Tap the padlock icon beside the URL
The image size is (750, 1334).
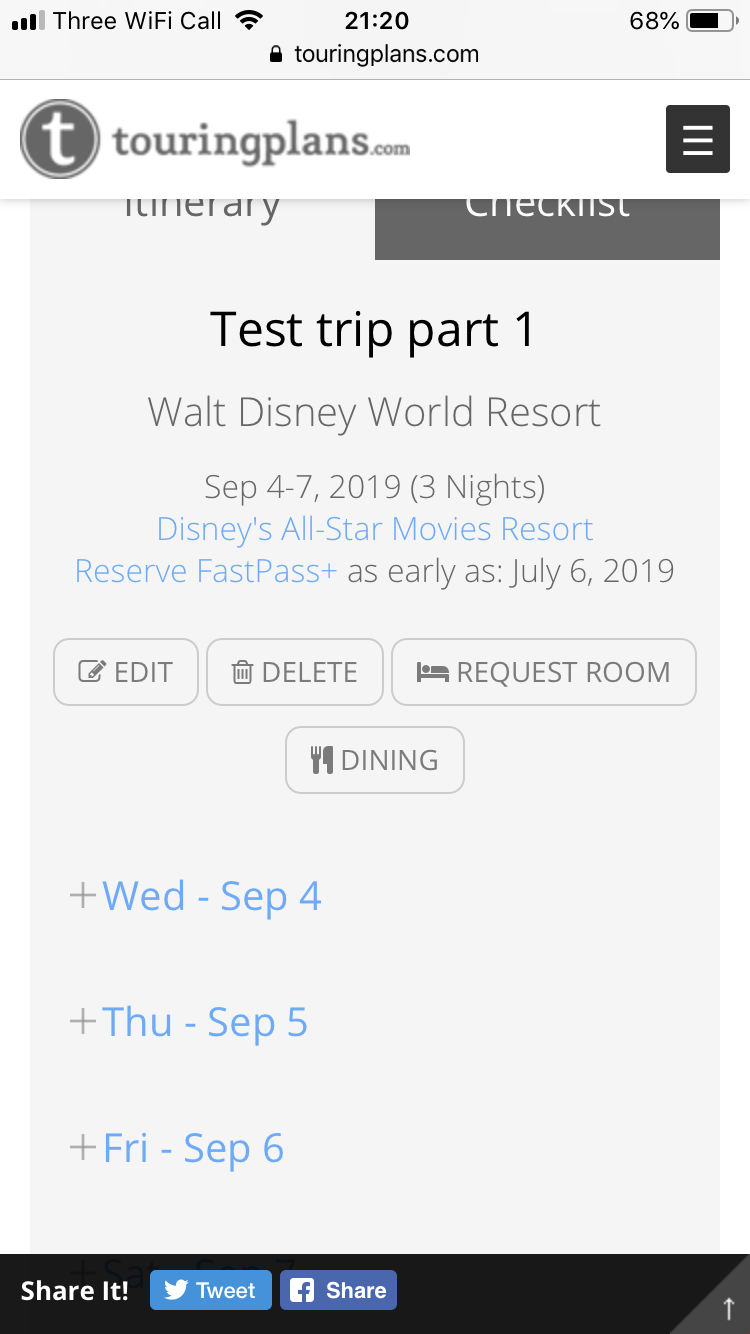277,55
